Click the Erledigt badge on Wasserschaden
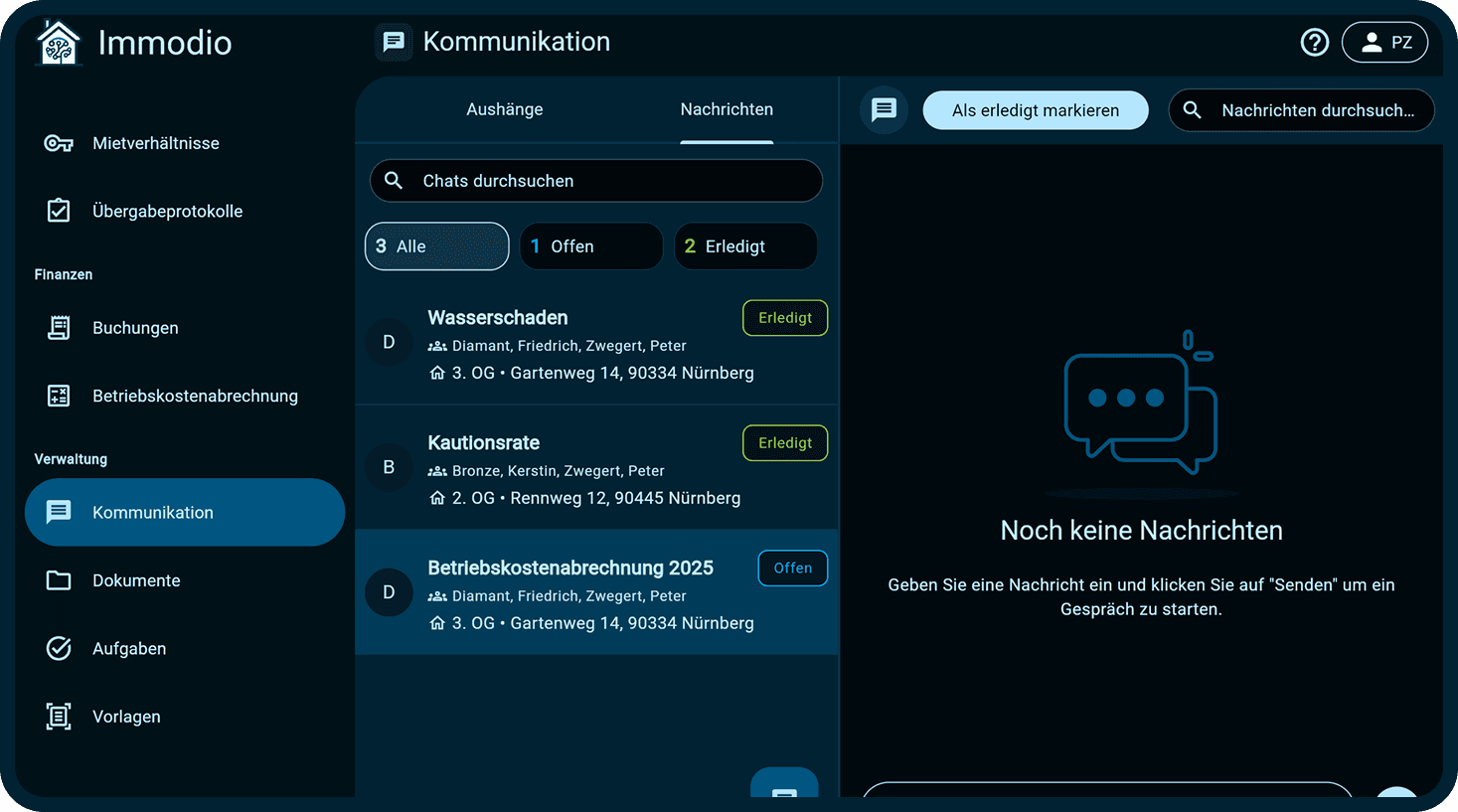This screenshot has width=1458, height=812. pyautogui.click(x=785, y=318)
